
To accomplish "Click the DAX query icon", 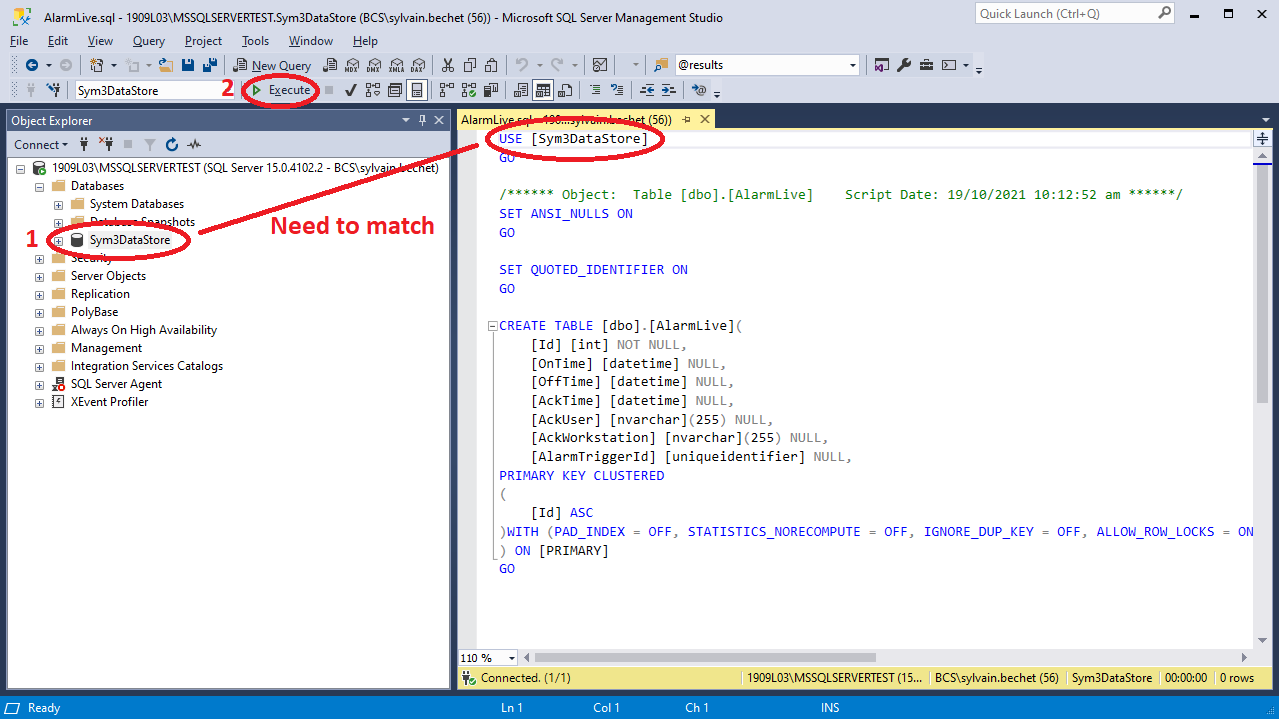I will [x=417, y=65].
